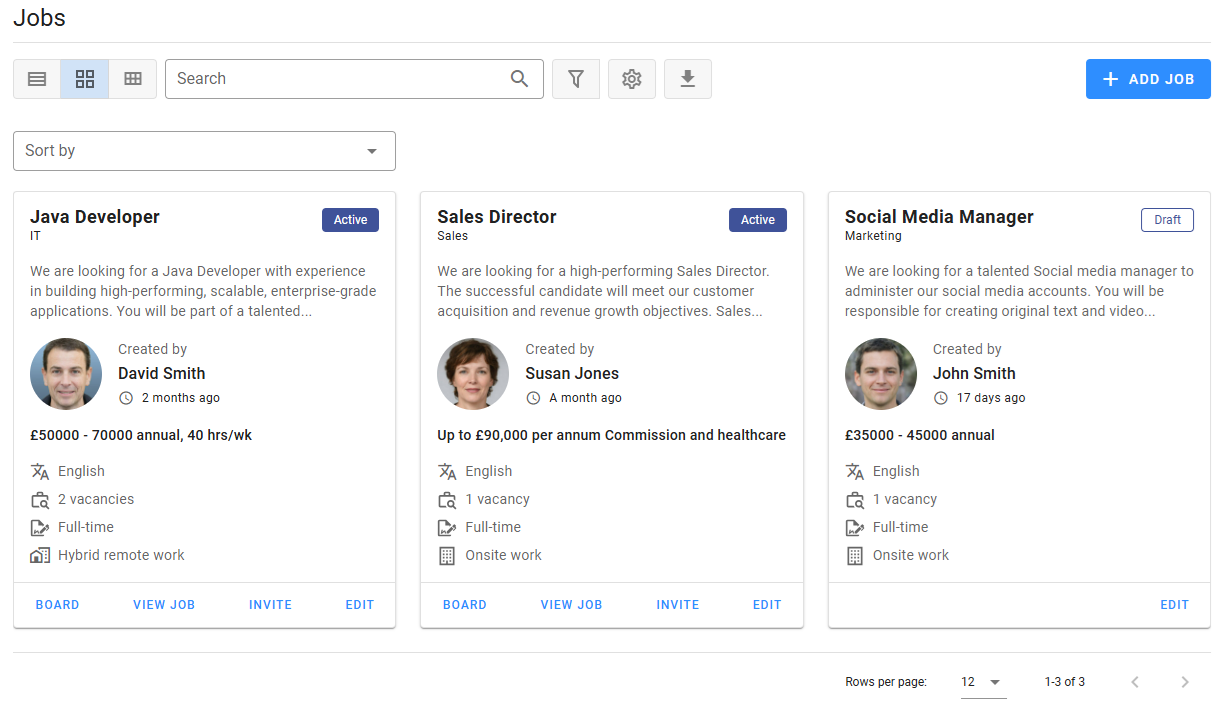Download the jobs list
1223x708 pixels.
[x=688, y=79]
